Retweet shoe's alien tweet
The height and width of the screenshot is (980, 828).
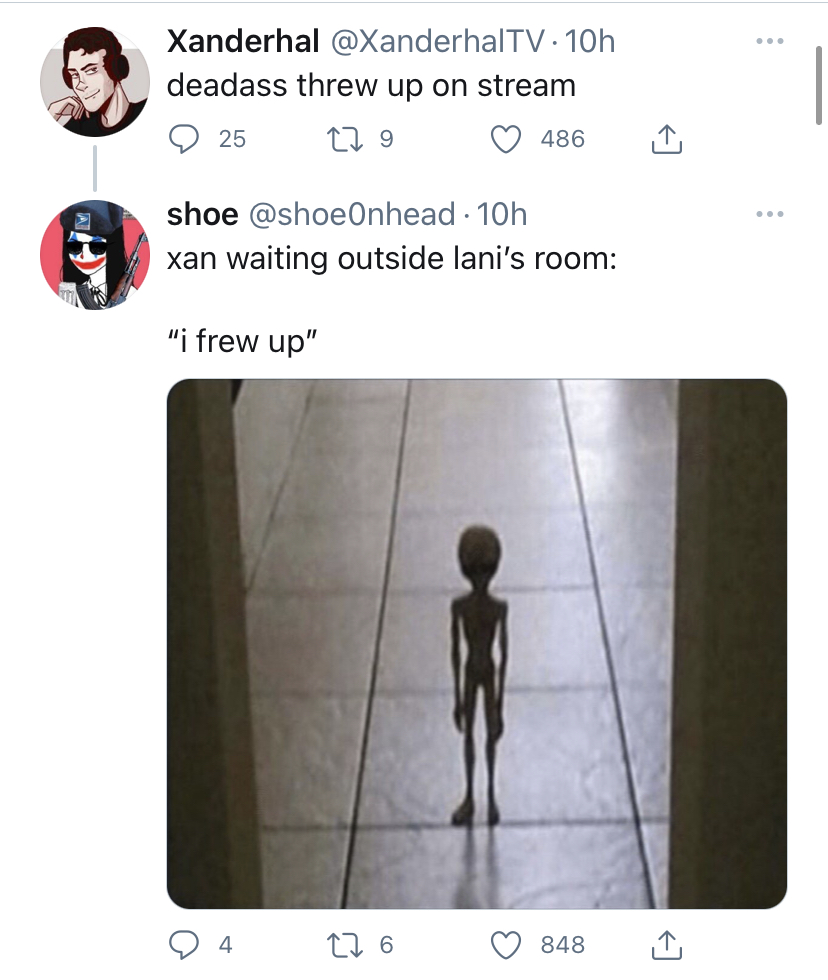(345, 944)
